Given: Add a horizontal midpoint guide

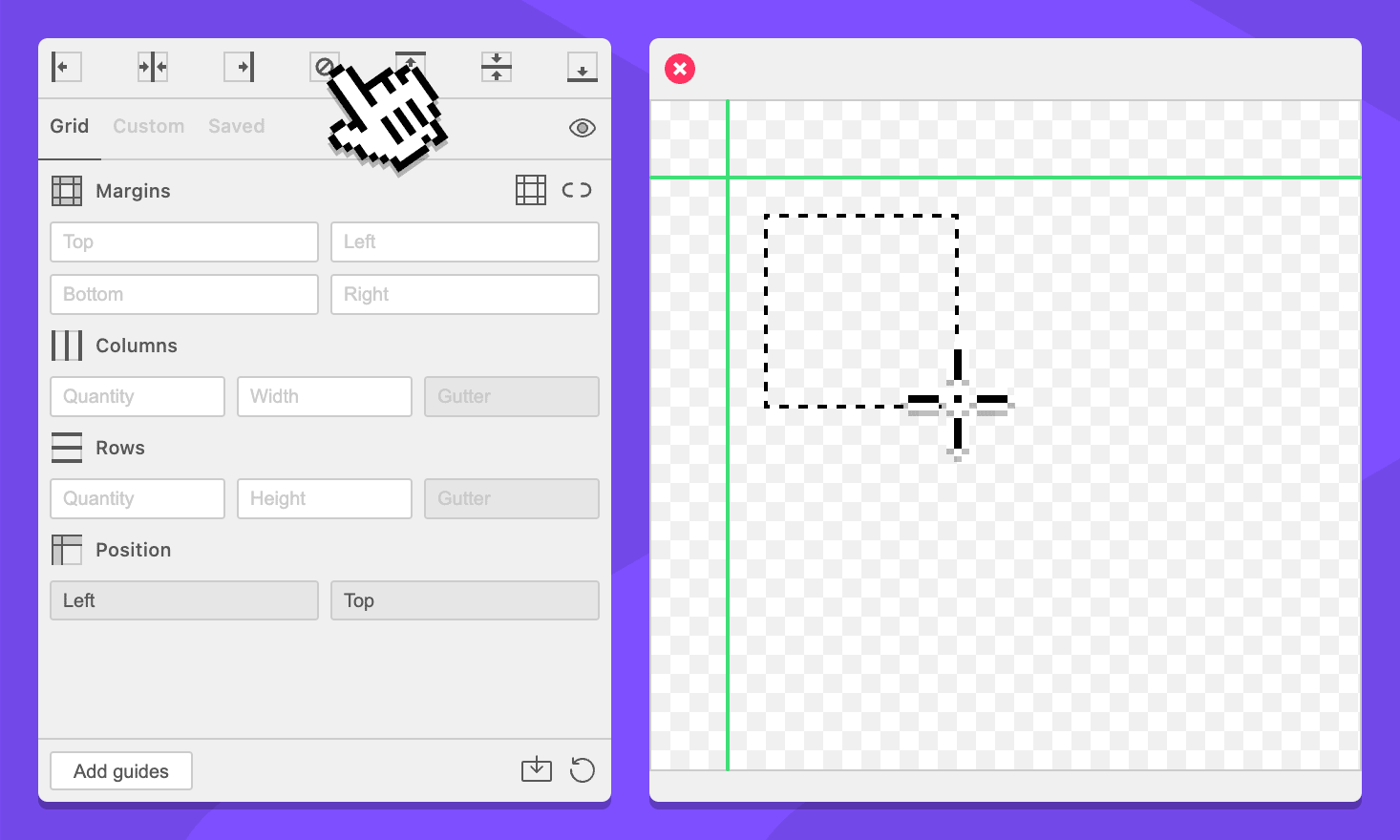Looking at the screenshot, I should coord(497,67).
